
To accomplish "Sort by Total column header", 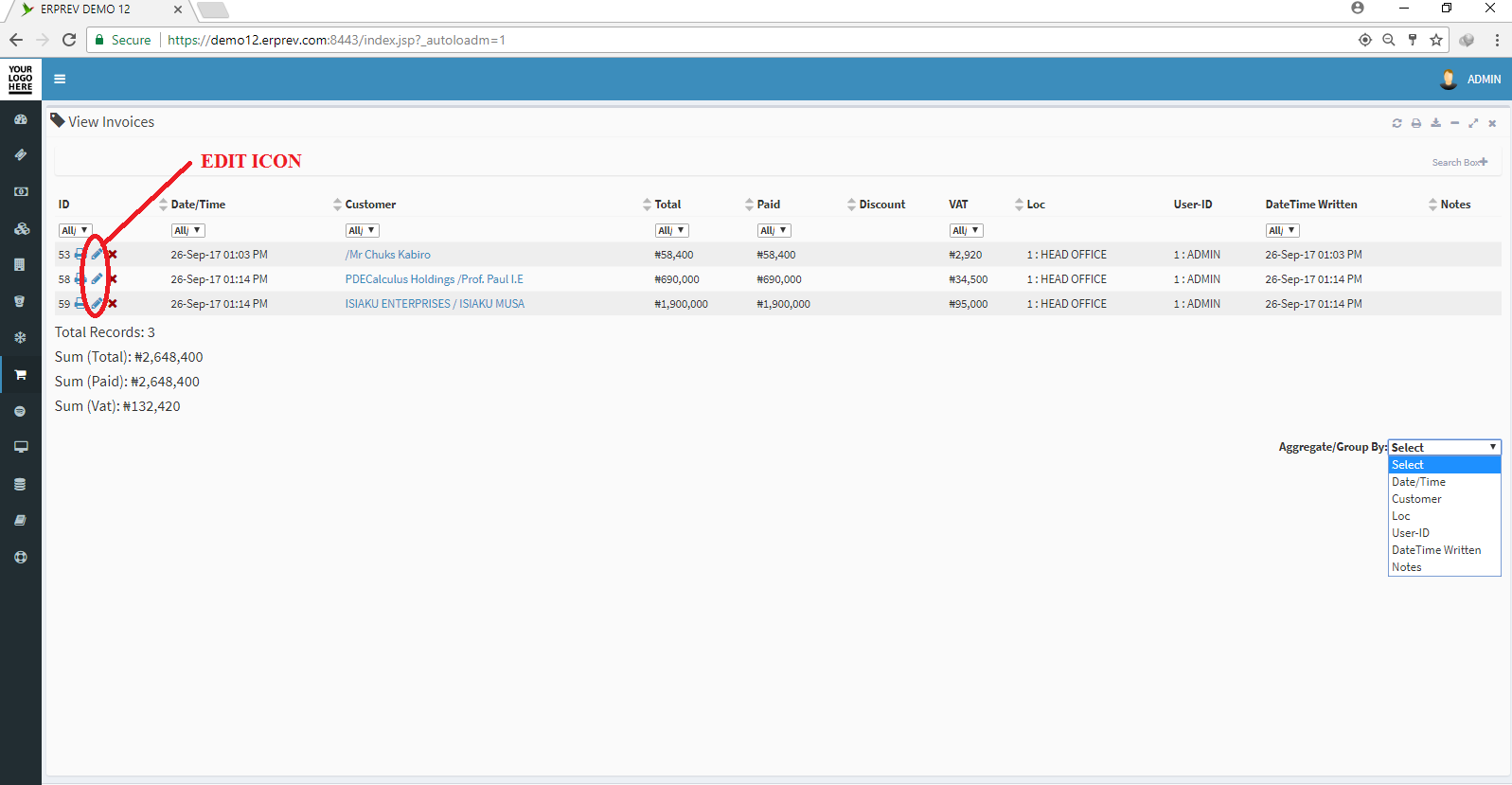I will pos(667,205).
